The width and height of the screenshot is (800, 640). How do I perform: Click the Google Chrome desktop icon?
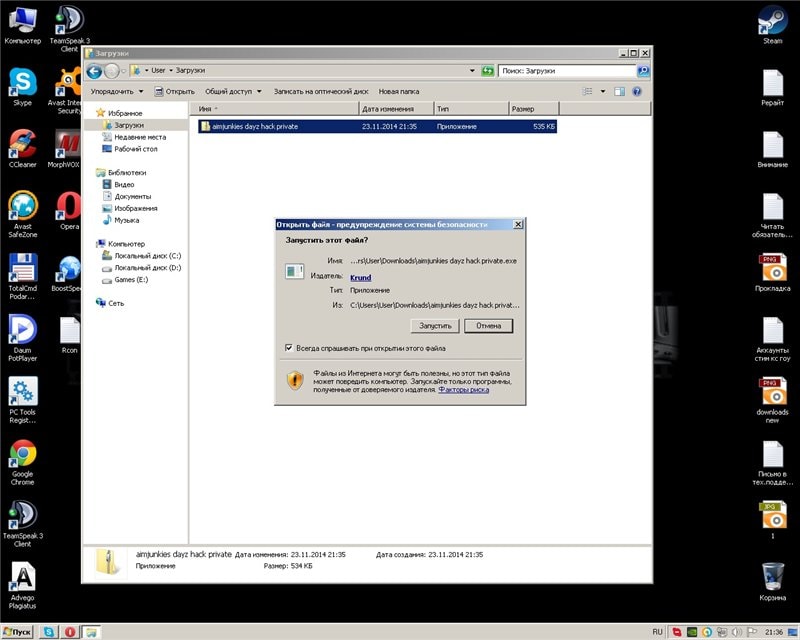coord(22,458)
